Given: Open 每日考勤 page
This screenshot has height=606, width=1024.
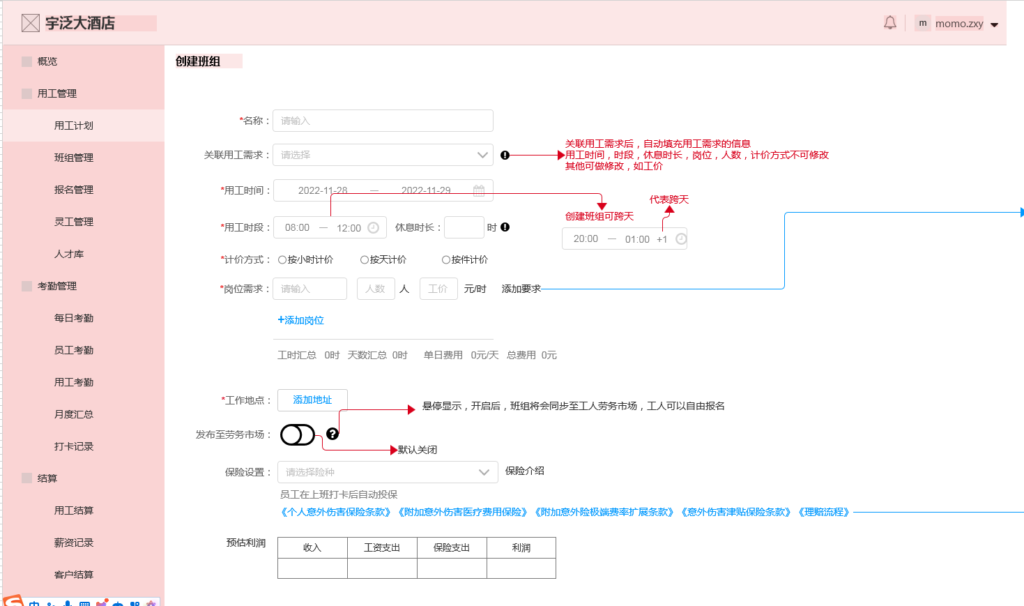Looking at the screenshot, I should [73, 318].
